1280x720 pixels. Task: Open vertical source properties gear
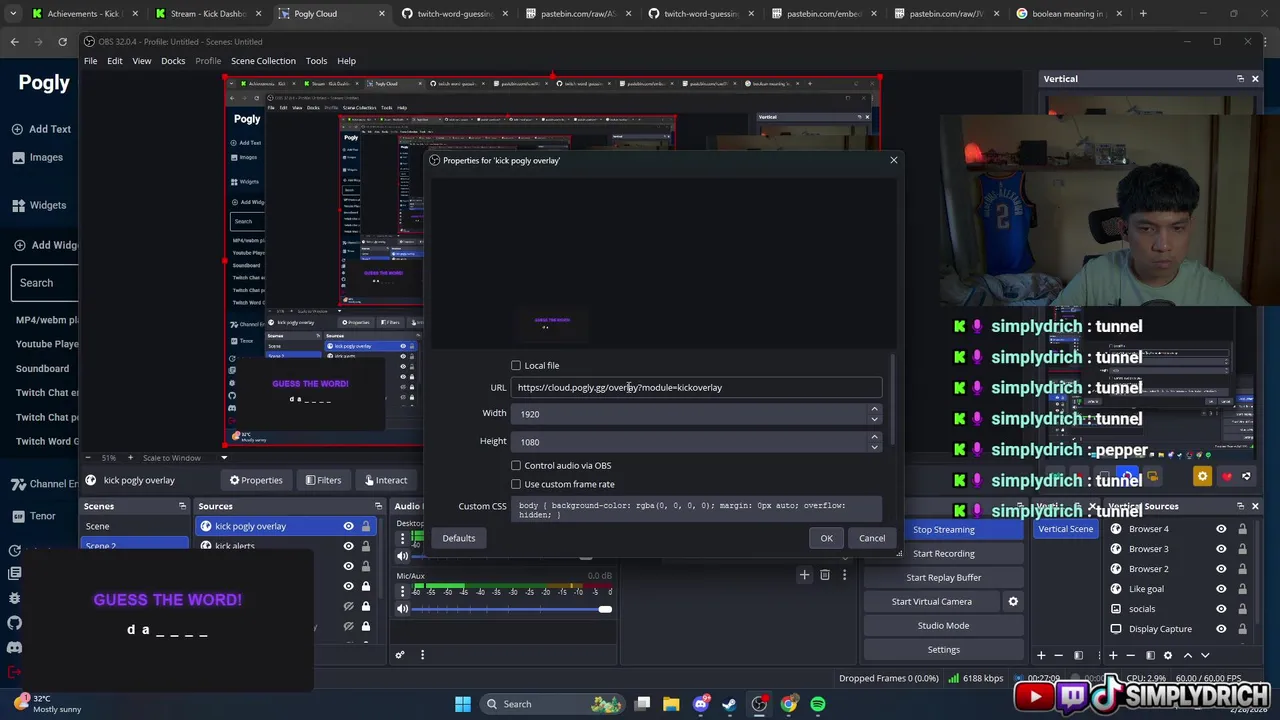[1168, 656]
